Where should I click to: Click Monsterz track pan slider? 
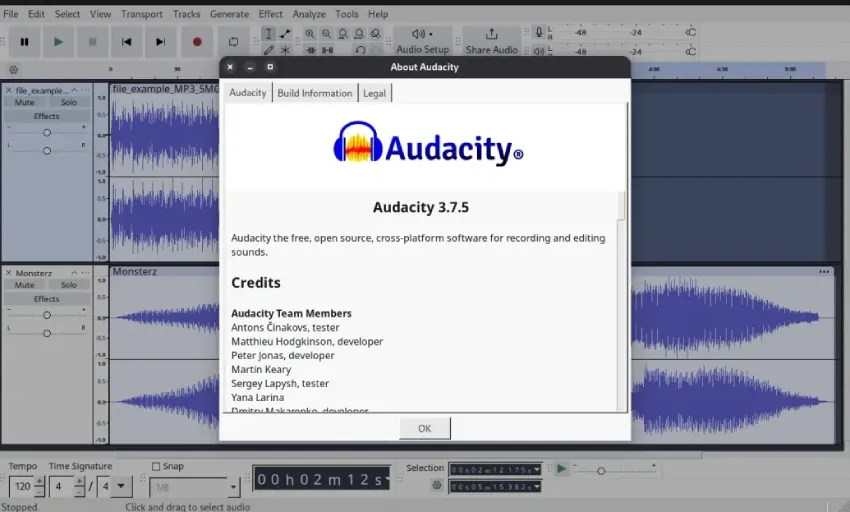pos(47,334)
